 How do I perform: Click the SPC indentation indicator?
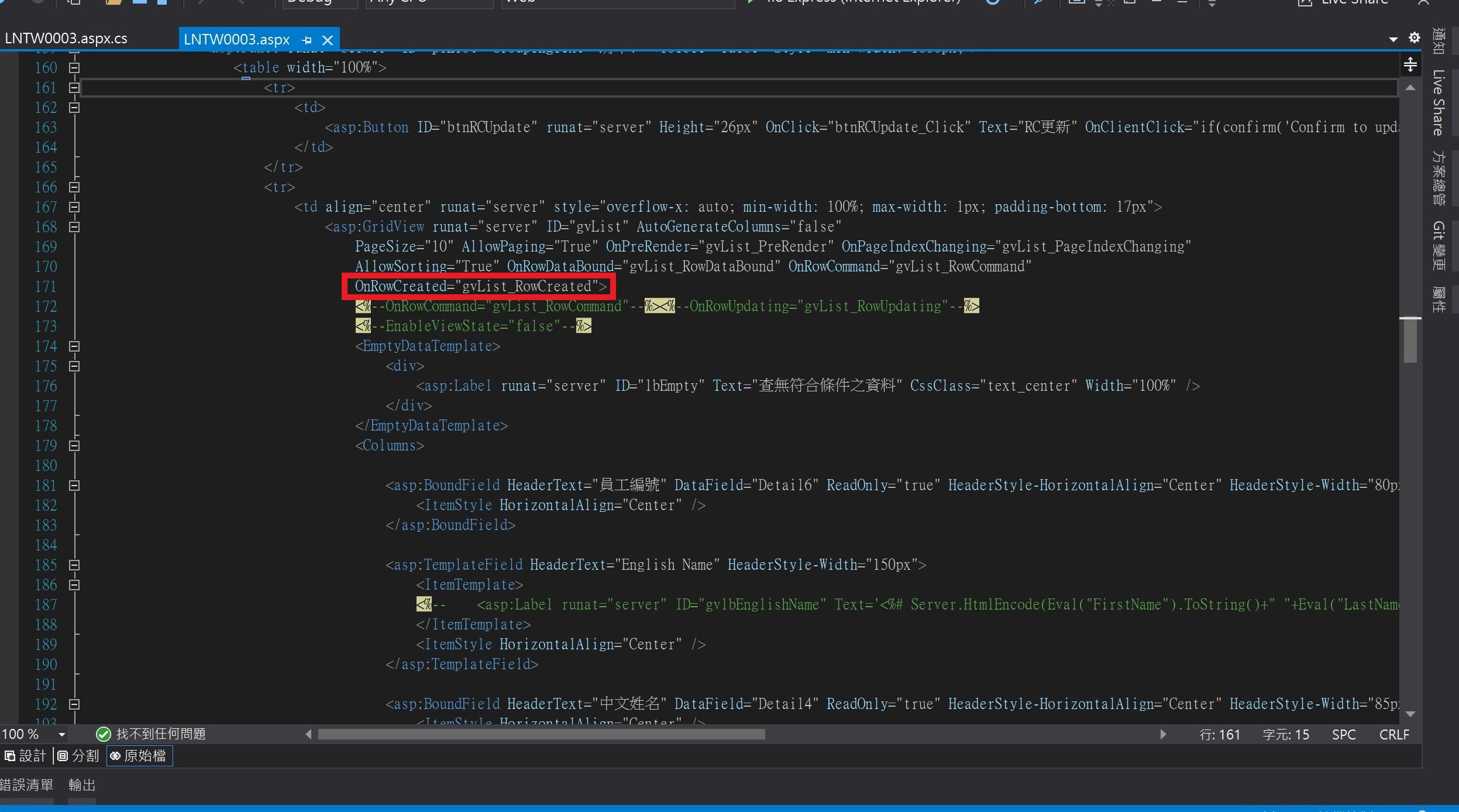tap(1344, 735)
